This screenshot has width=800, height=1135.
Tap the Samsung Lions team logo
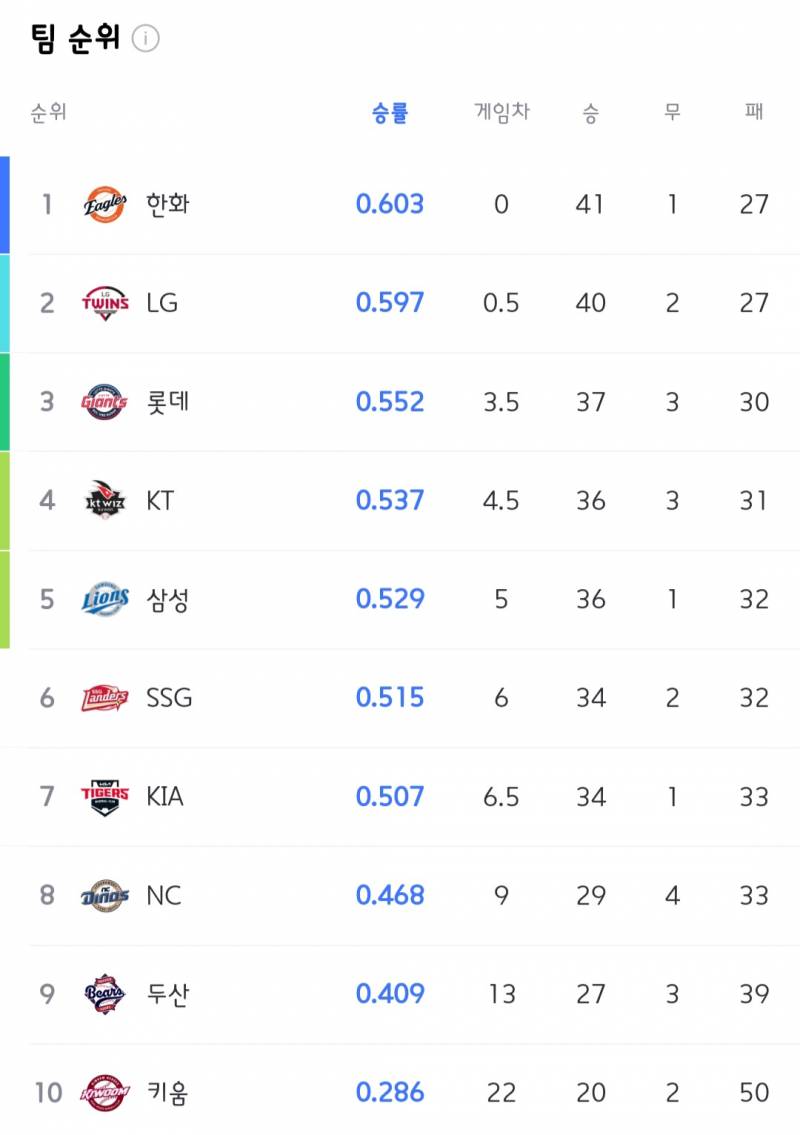(x=105, y=599)
